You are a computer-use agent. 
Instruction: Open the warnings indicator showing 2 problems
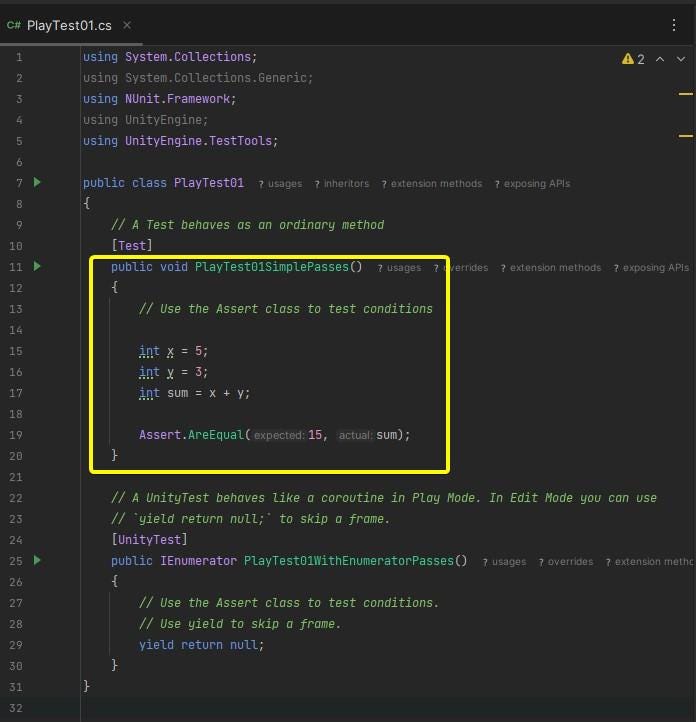point(633,59)
